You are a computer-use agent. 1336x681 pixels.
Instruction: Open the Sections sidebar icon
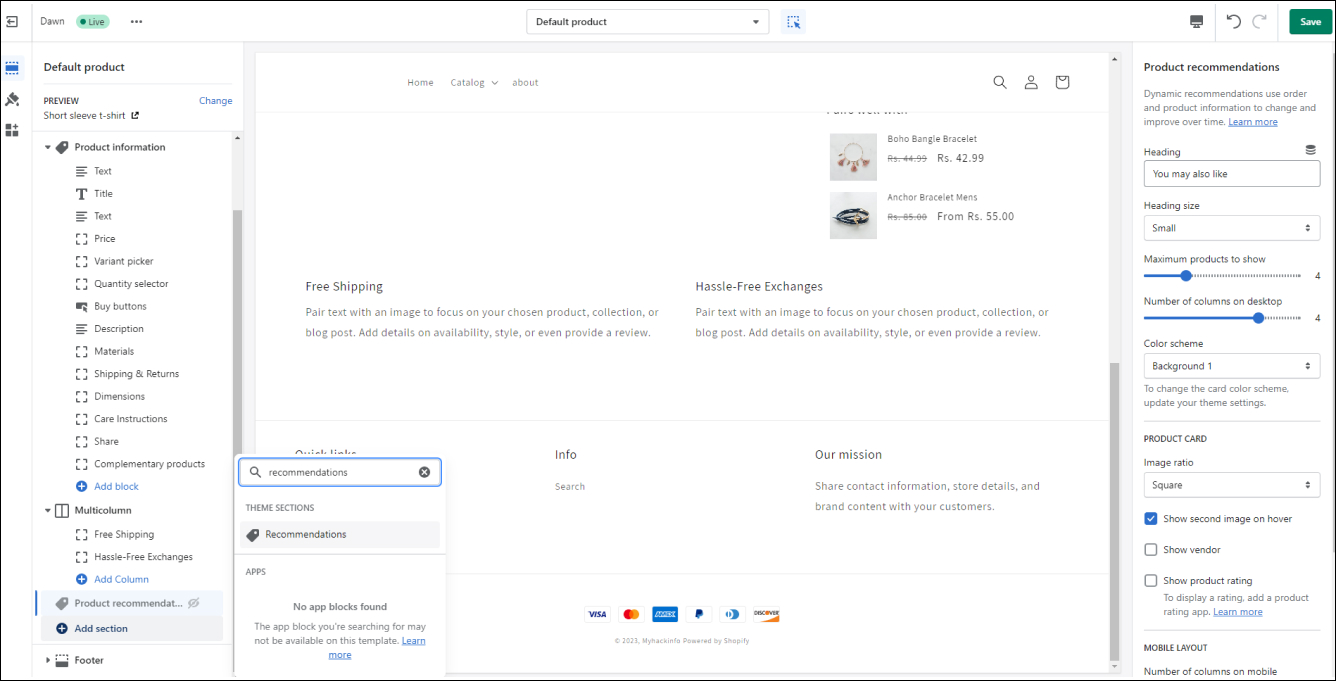point(12,68)
